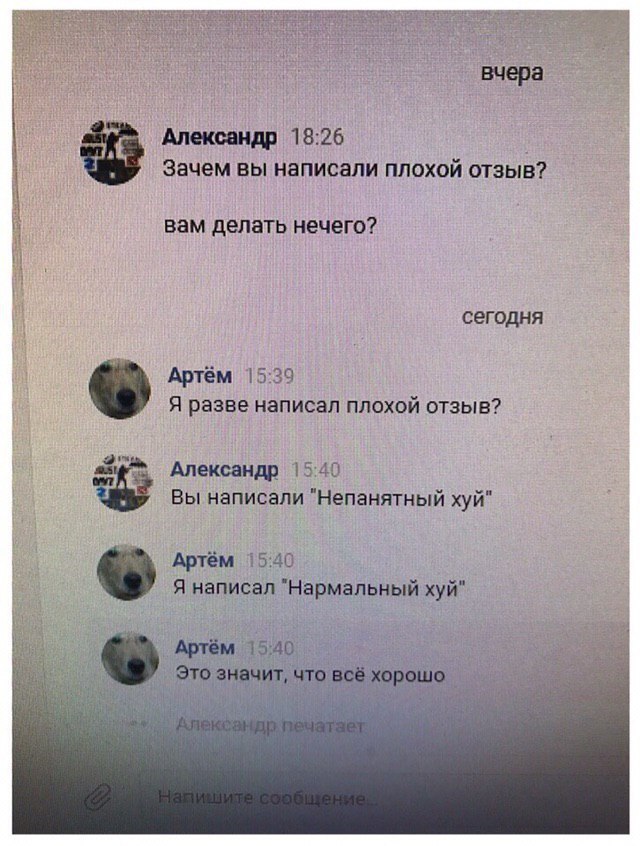Image resolution: width=640 pixels, height=846 pixels.
Task: Select the message 'вам делать нечего?'
Action: (270, 225)
